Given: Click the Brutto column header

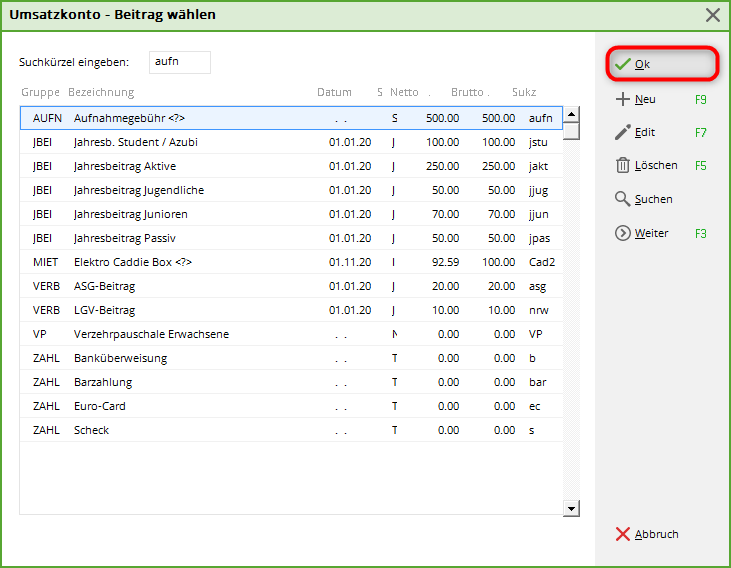Looking at the screenshot, I should (x=467, y=92).
